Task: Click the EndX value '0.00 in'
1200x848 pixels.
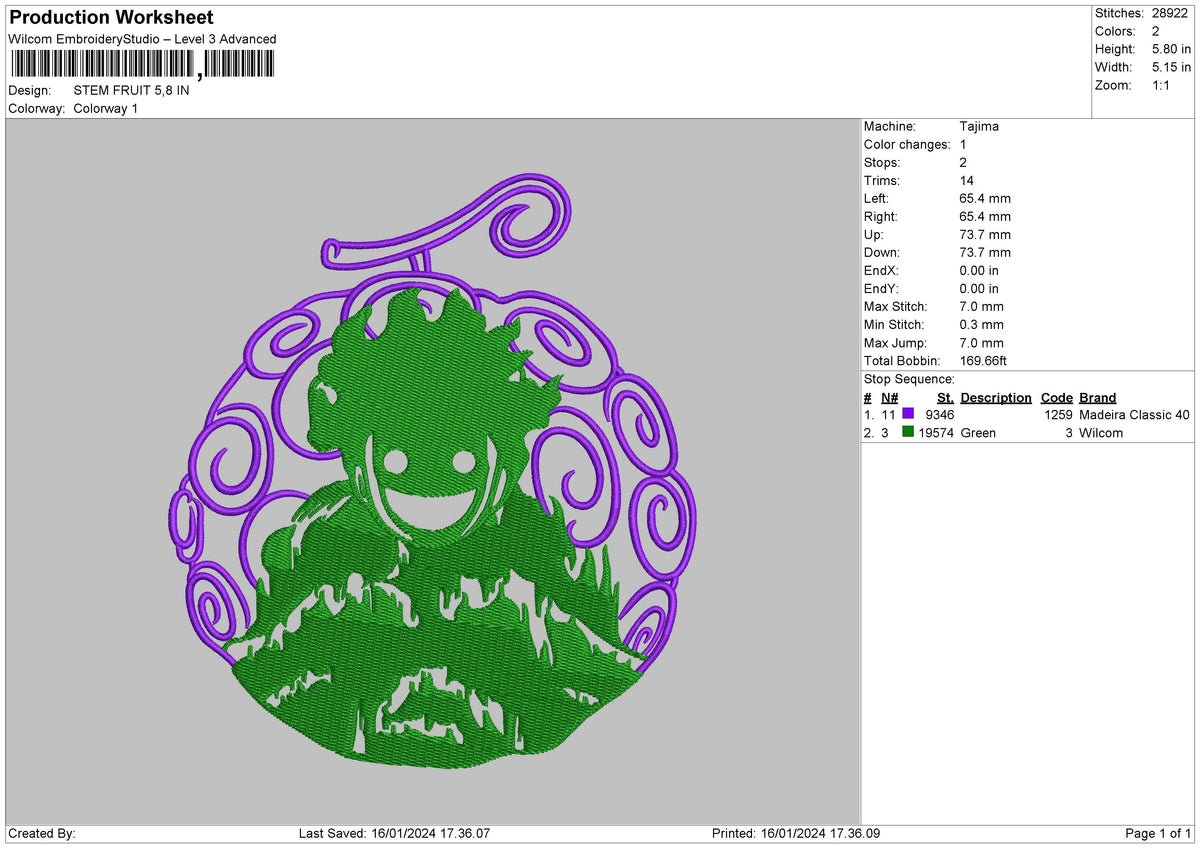Action: [x=979, y=270]
